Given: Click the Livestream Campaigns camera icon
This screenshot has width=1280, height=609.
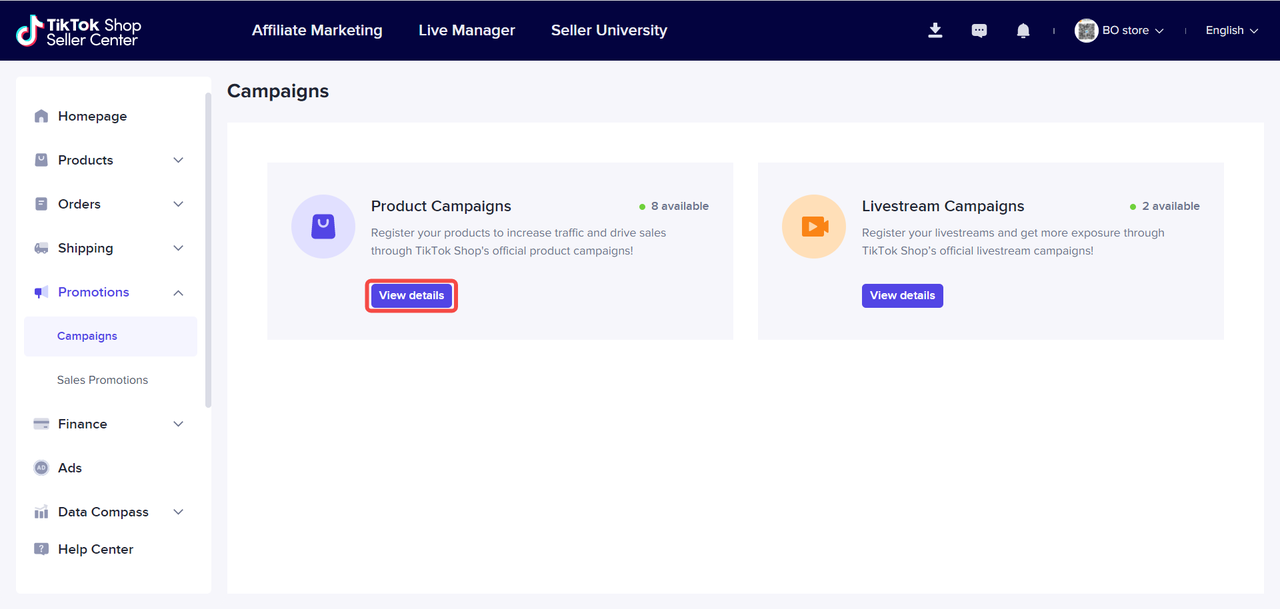Looking at the screenshot, I should [814, 227].
